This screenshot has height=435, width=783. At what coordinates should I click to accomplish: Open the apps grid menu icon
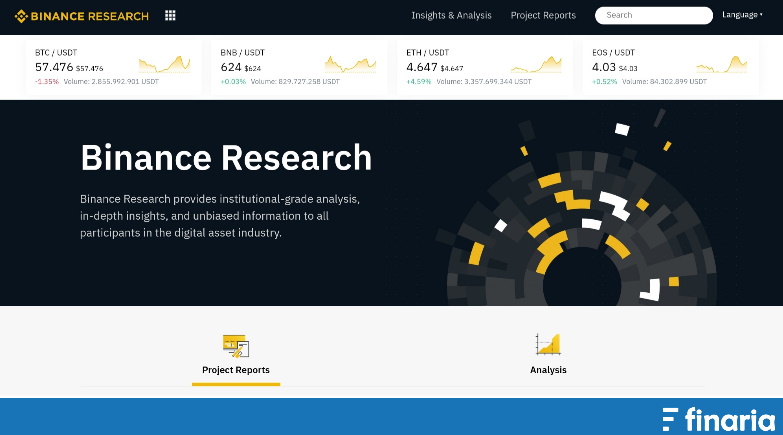pyautogui.click(x=170, y=15)
